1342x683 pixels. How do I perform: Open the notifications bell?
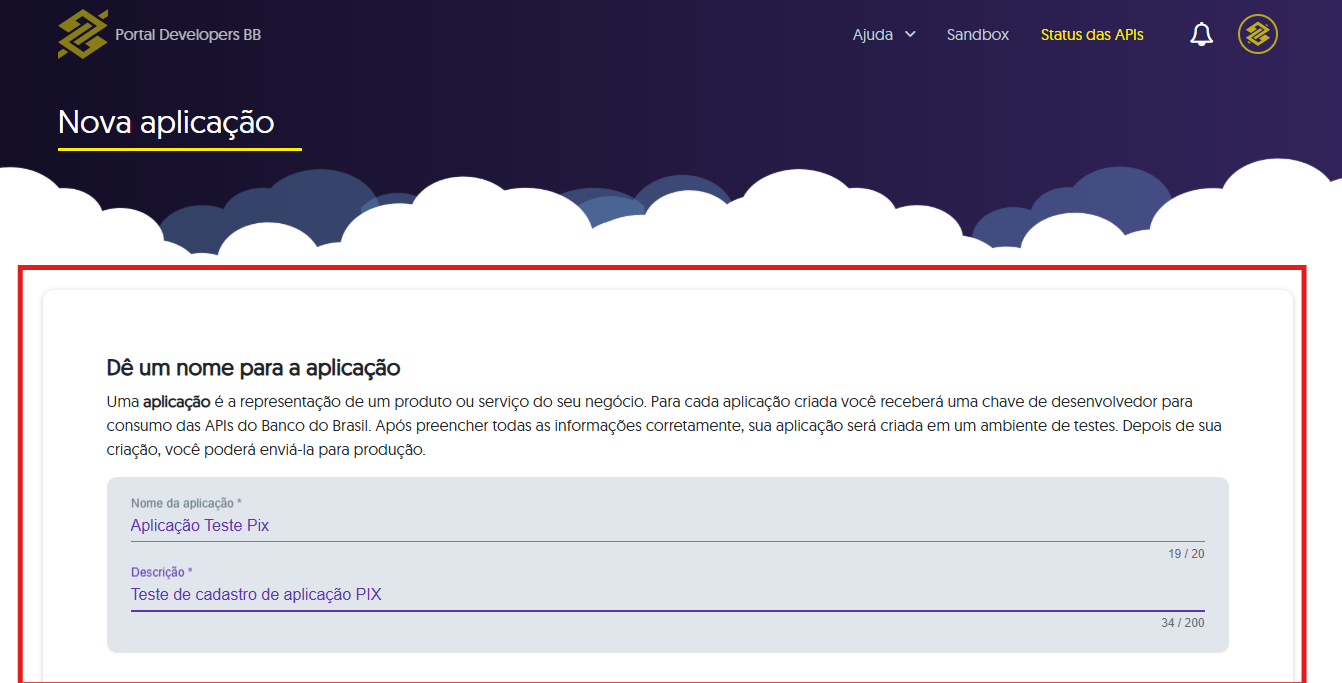coord(1201,35)
